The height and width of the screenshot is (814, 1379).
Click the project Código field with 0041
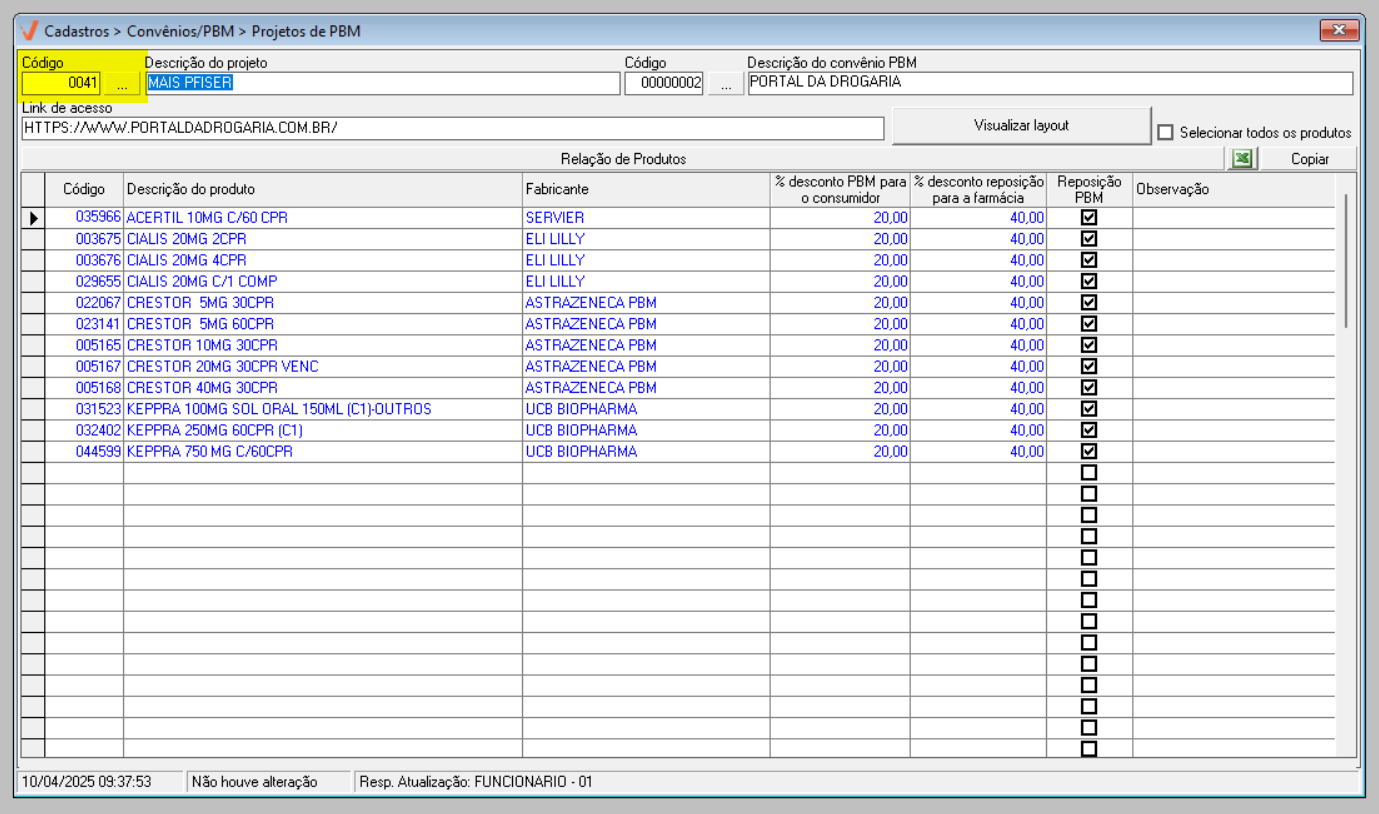coord(62,84)
